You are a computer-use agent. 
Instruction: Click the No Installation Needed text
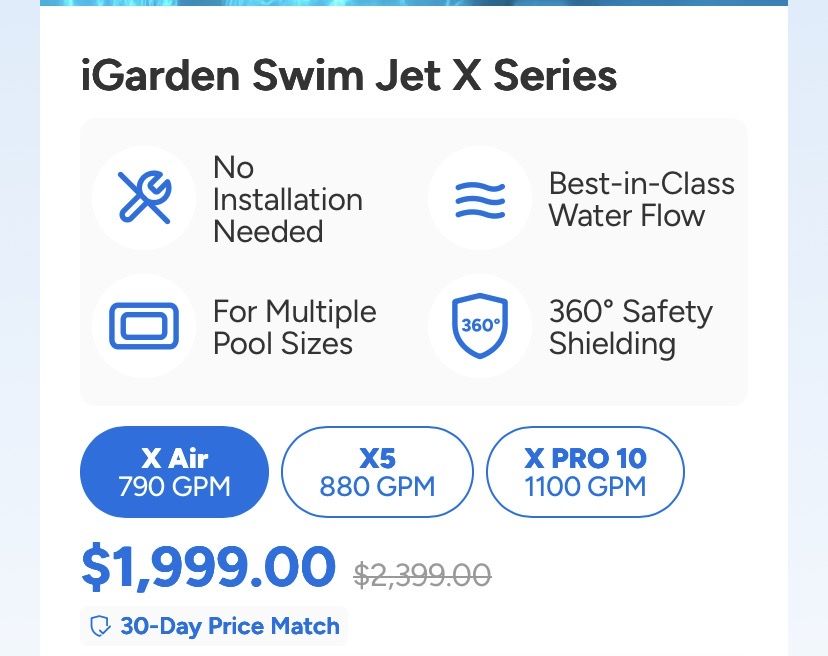tap(288, 200)
